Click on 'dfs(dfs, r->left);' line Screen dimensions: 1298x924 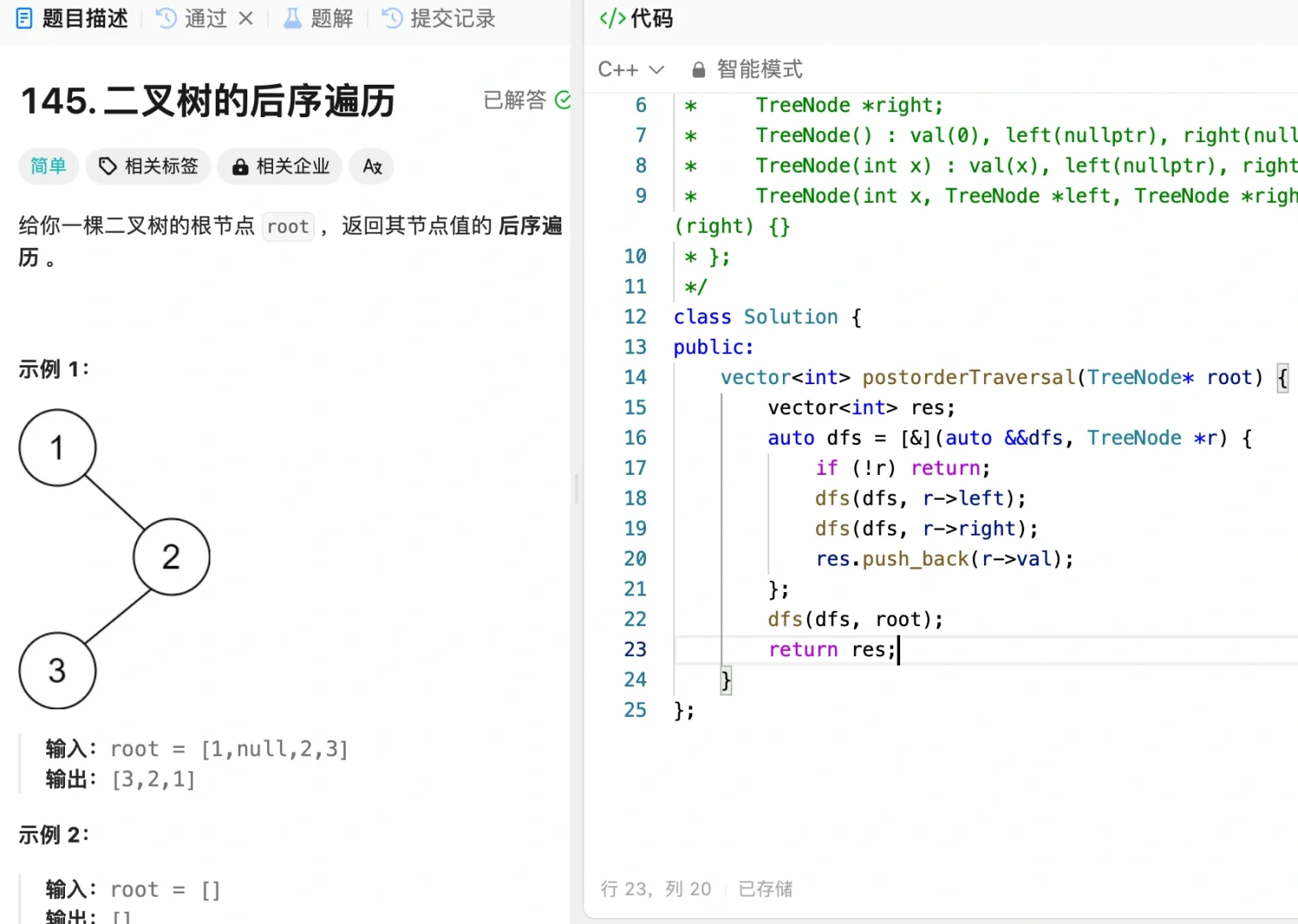click(921, 498)
